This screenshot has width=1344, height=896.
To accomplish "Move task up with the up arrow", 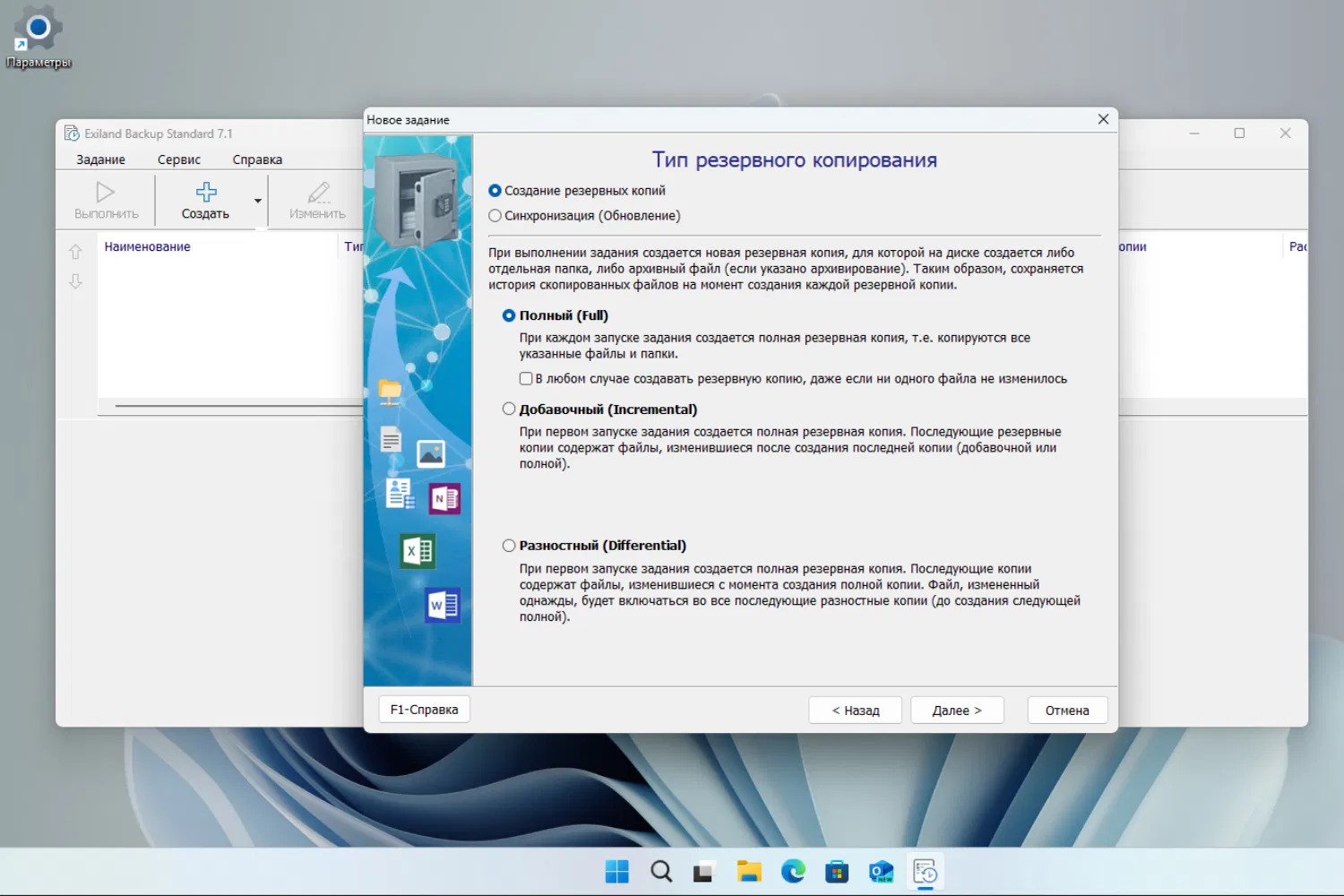I will coord(76,252).
